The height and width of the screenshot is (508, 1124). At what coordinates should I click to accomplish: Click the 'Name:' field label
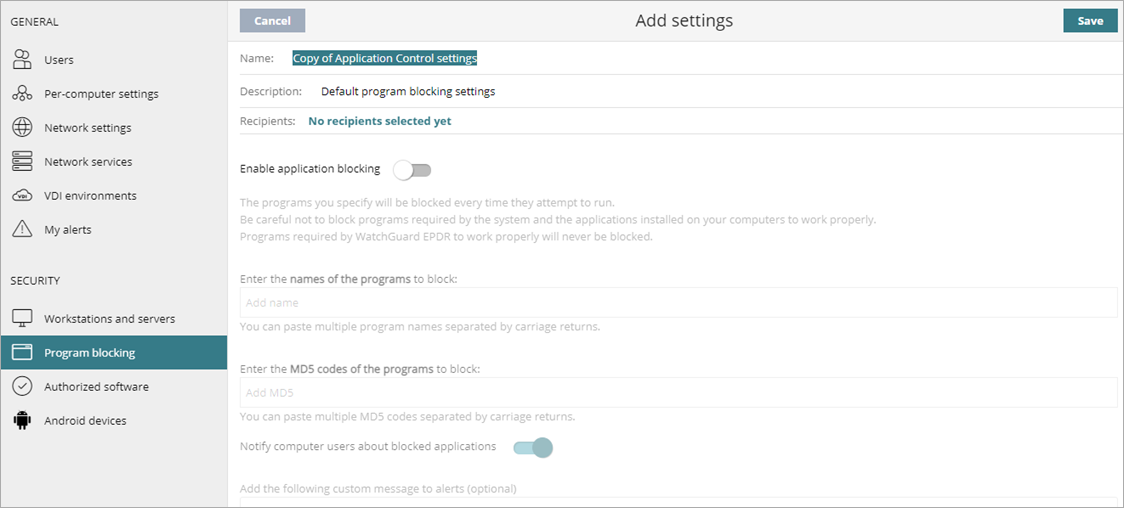[x=257, y=59]
